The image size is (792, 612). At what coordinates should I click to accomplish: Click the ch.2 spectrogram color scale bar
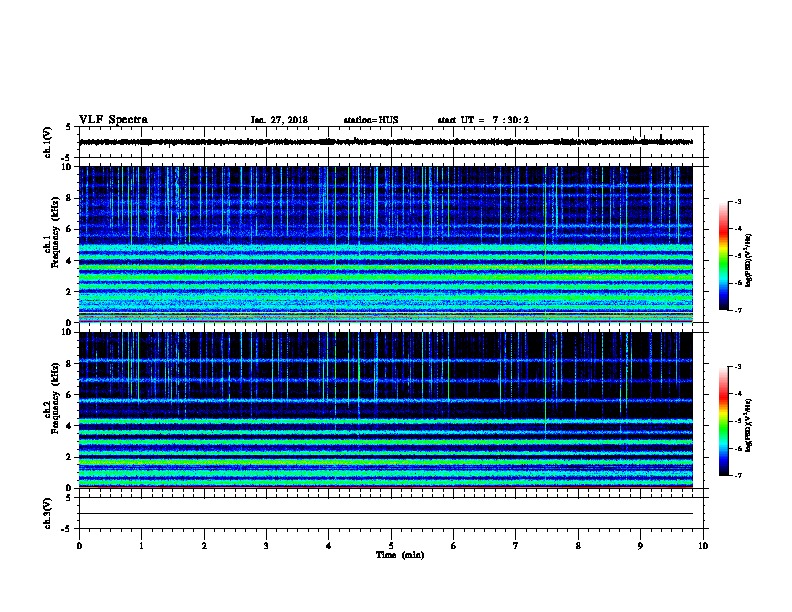click(x=723, y=421)
